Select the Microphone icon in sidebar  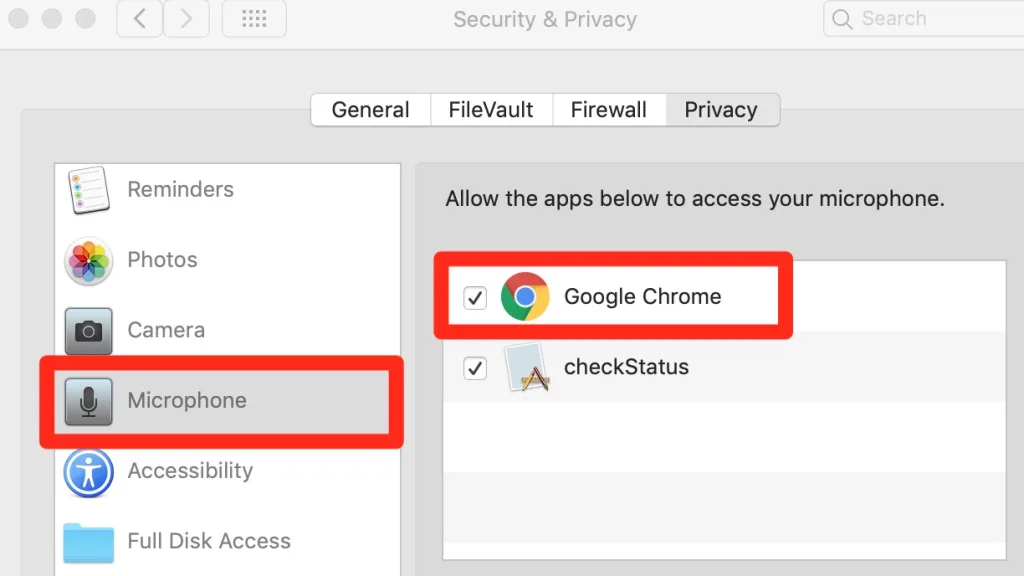tap(88, 401)
